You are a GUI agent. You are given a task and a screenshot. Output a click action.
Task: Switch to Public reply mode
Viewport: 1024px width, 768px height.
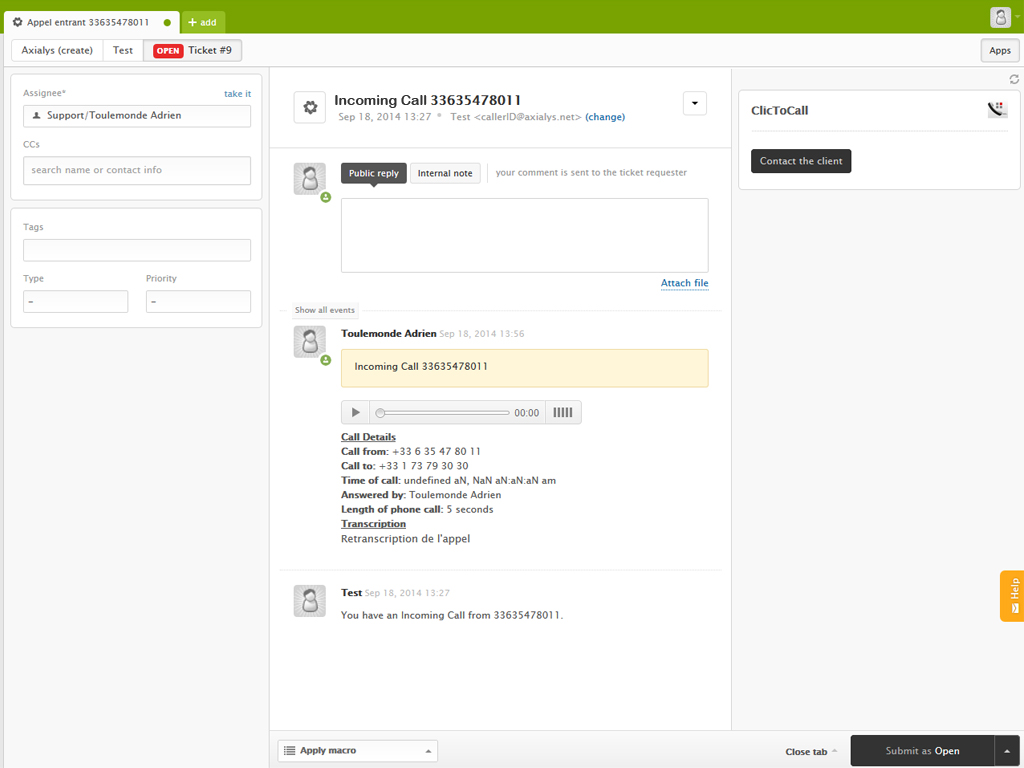pyautogui.click(x=373, y=173)
